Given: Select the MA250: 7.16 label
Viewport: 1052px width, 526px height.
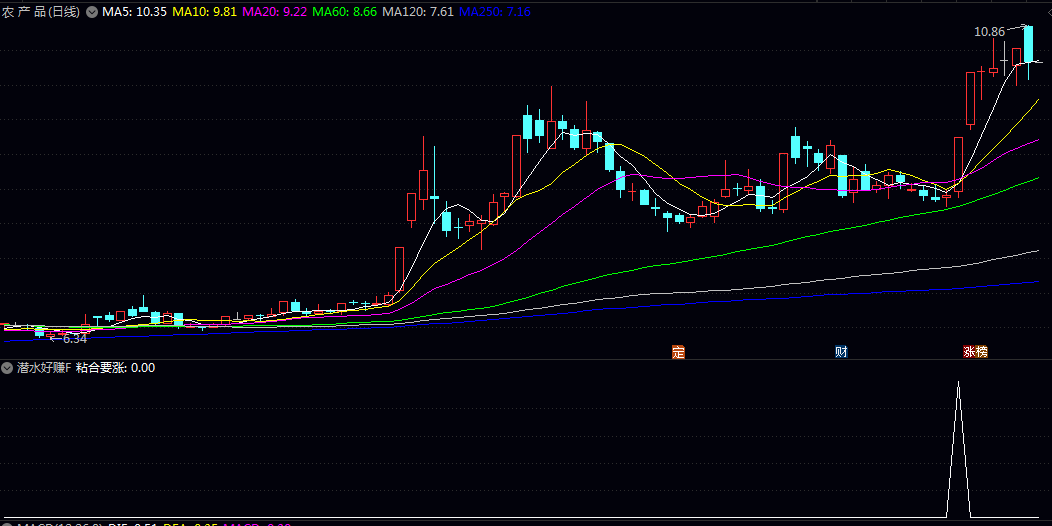Looking at the screenshot, I should (x=496, y=12).
